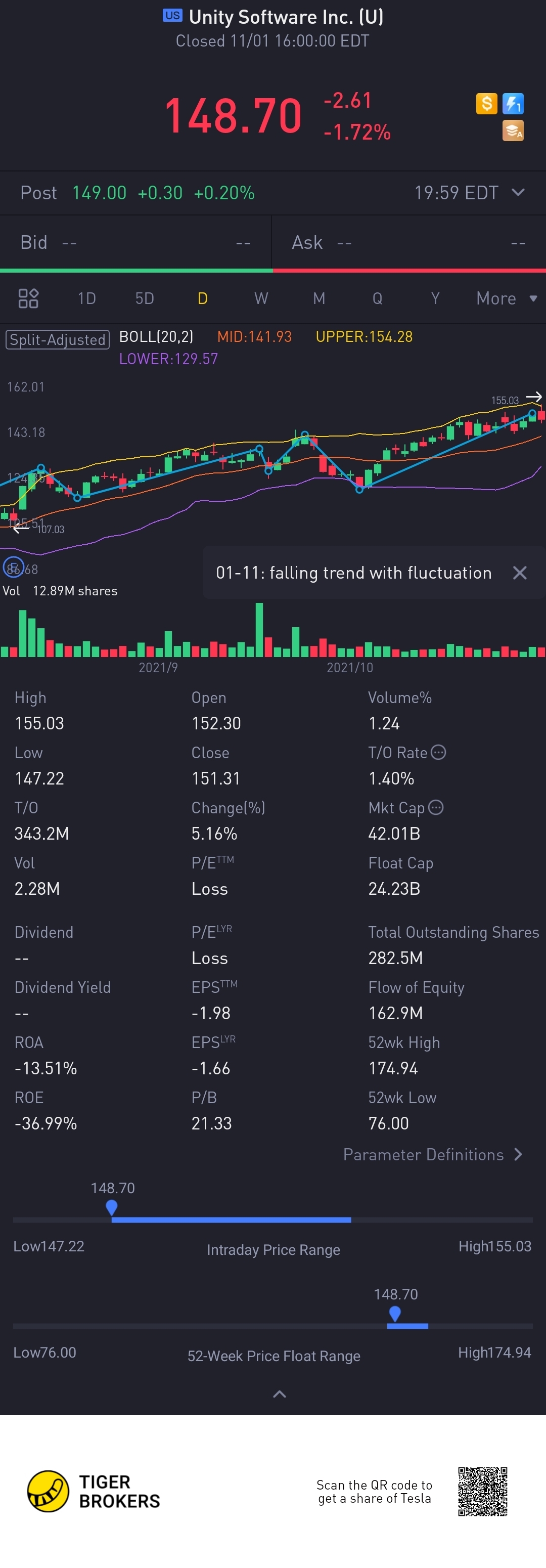Image resolution: width=546 pixels, height=1568 pixels.
Task: Toggle the Split-Adjusted chart option
Action: 57,339
